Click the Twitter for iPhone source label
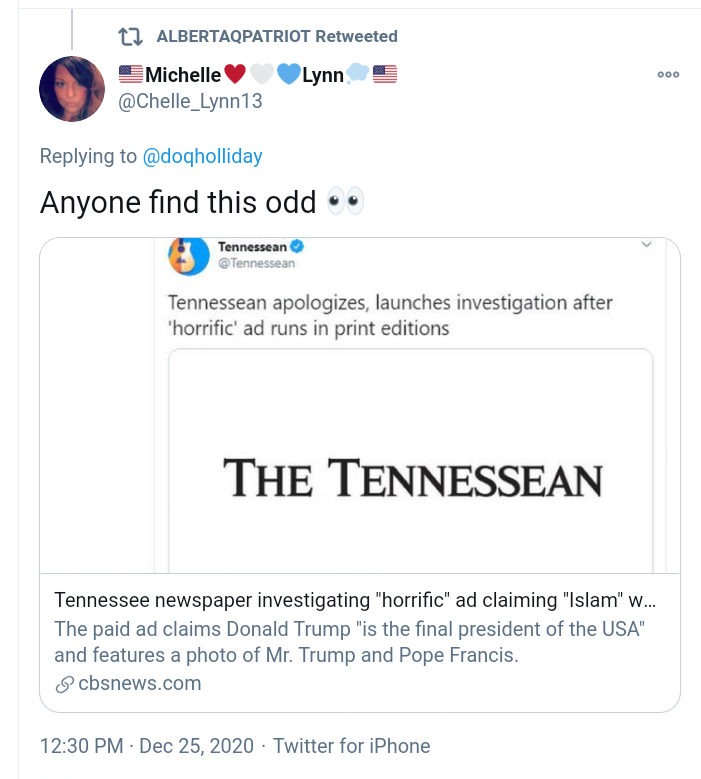The height and width of the screenshot is (779, 701). coord(351,746)
